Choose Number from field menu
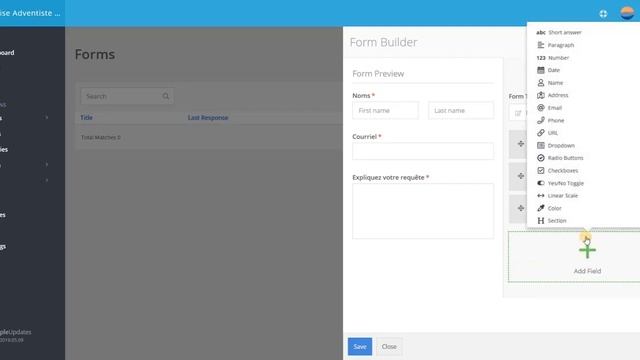 coord(558,58)
